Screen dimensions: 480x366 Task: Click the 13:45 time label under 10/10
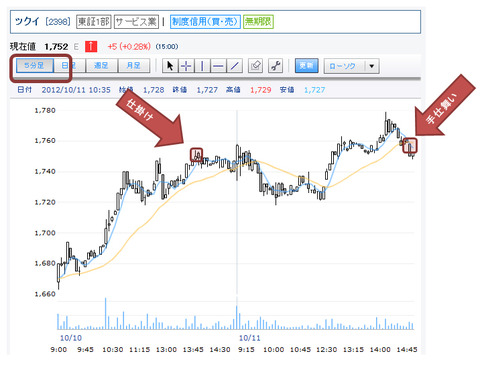[x=193, y=350]
